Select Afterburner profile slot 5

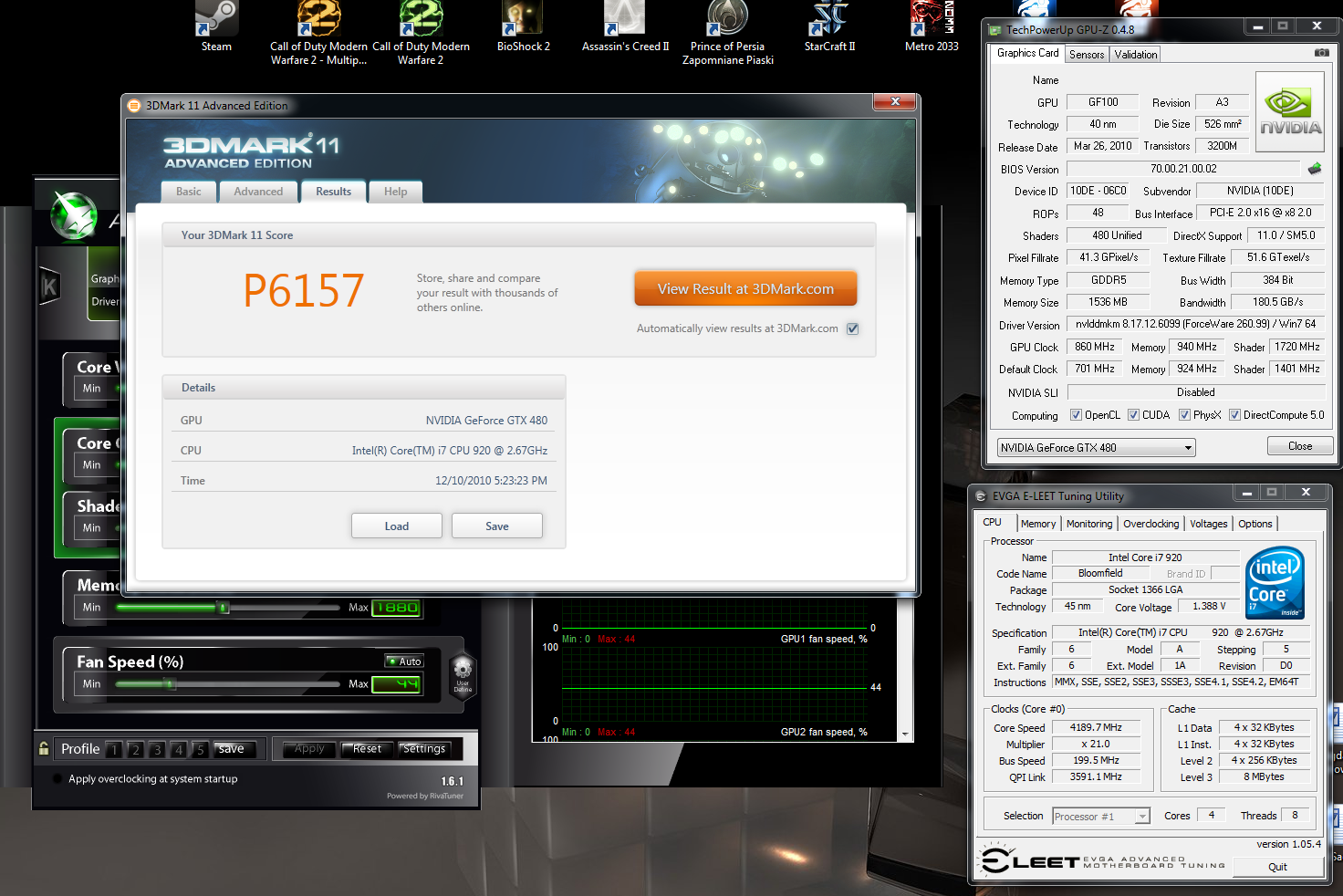pyautogui.click(x=201, y=749)
